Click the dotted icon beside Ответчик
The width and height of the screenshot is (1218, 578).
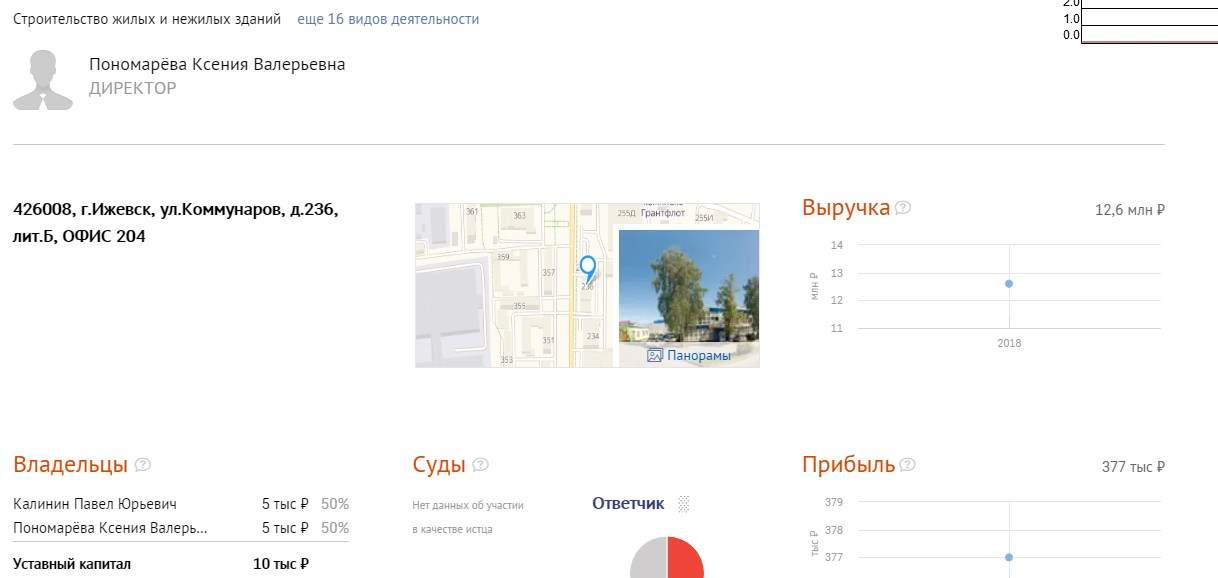click(684, 503)
